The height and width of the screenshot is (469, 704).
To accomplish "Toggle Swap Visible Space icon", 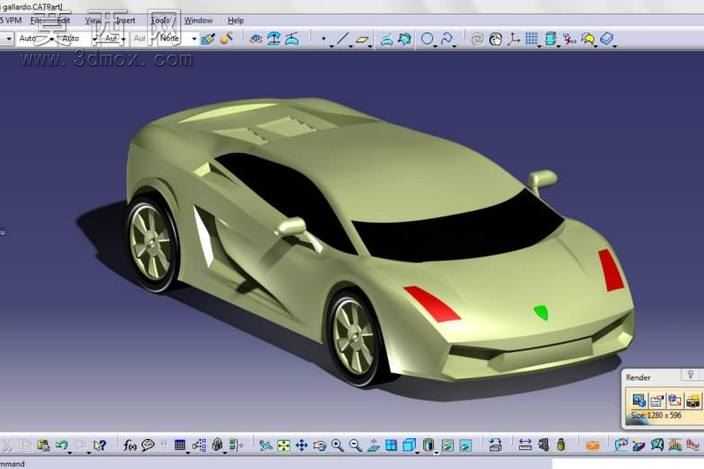I will pos(466,445).
